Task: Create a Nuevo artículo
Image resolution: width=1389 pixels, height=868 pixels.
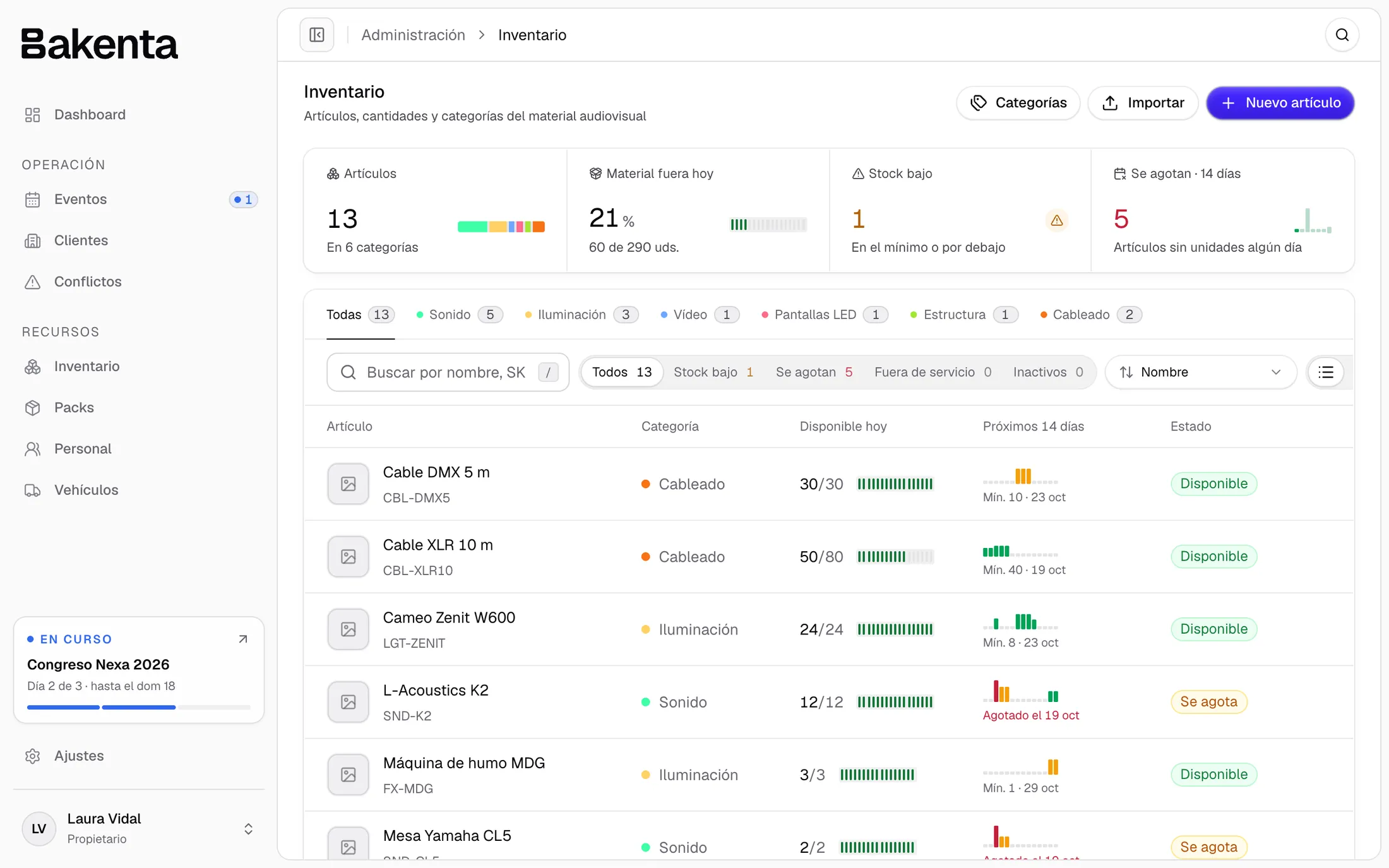Action: pos(1280,103)
